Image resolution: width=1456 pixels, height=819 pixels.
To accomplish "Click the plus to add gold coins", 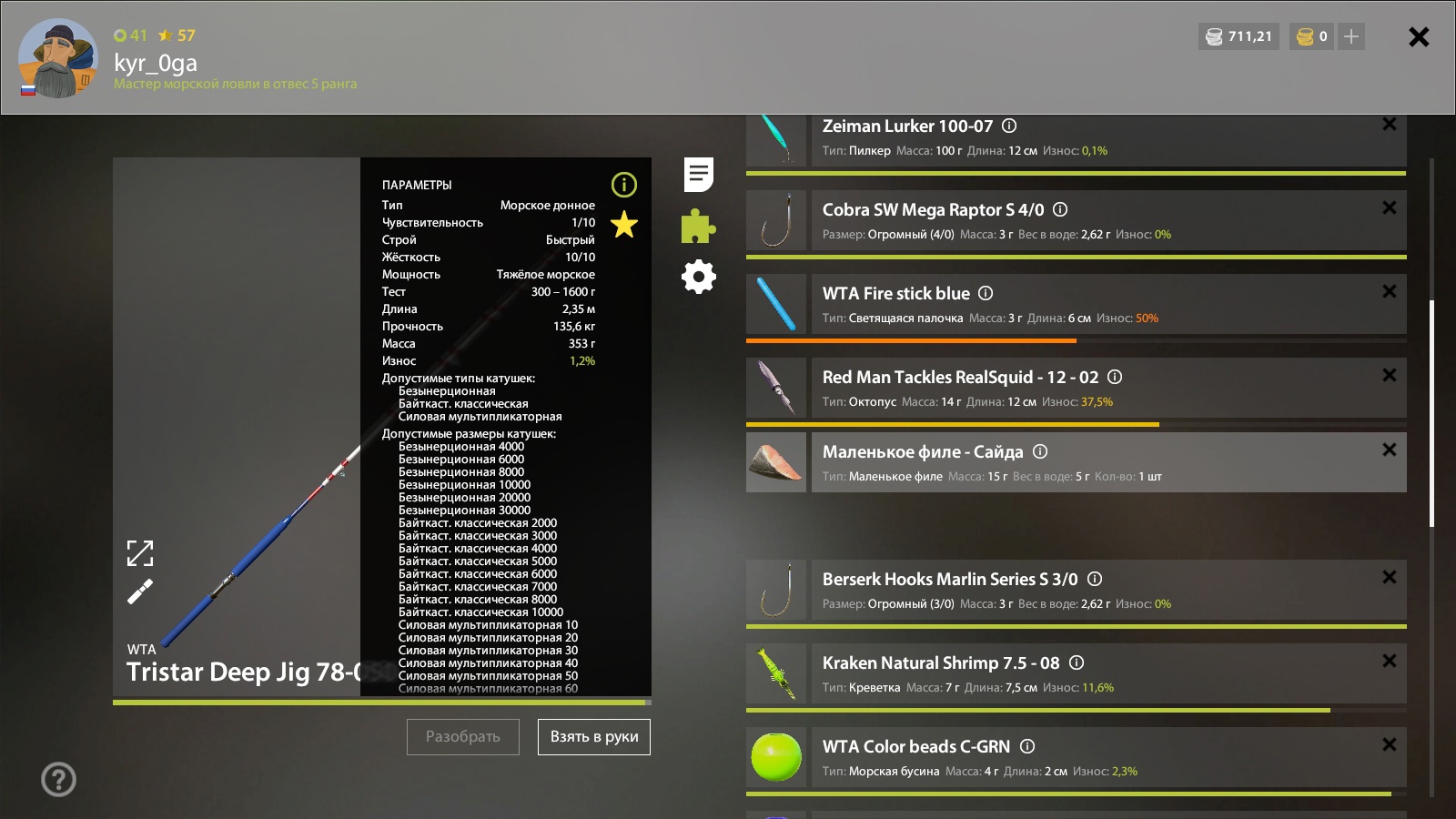I will point(1351,36).
